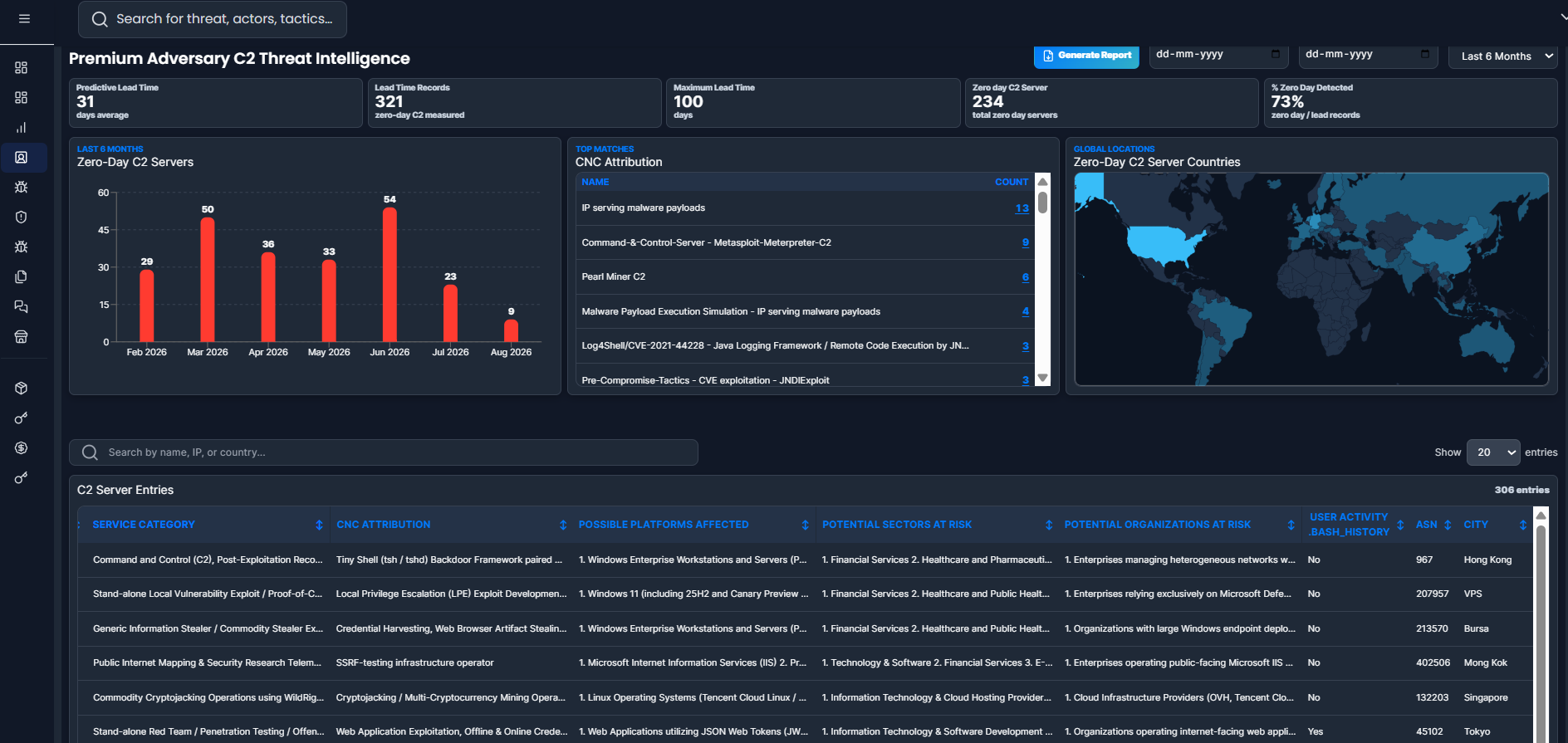This screenshot has width=1568, height=743.
Task: Click the Yes value in the Tokyo row
Action: 1316,732
